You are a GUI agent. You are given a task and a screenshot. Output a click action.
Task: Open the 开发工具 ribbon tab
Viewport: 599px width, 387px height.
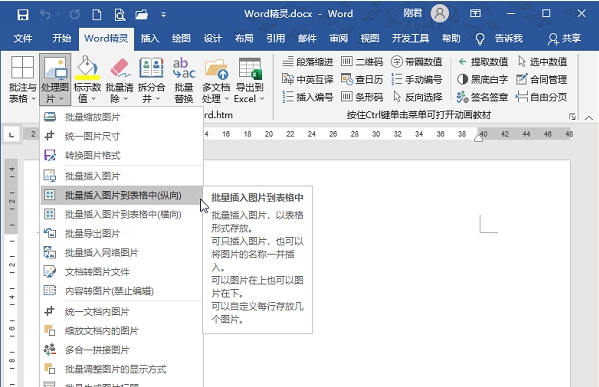[410, 38]
